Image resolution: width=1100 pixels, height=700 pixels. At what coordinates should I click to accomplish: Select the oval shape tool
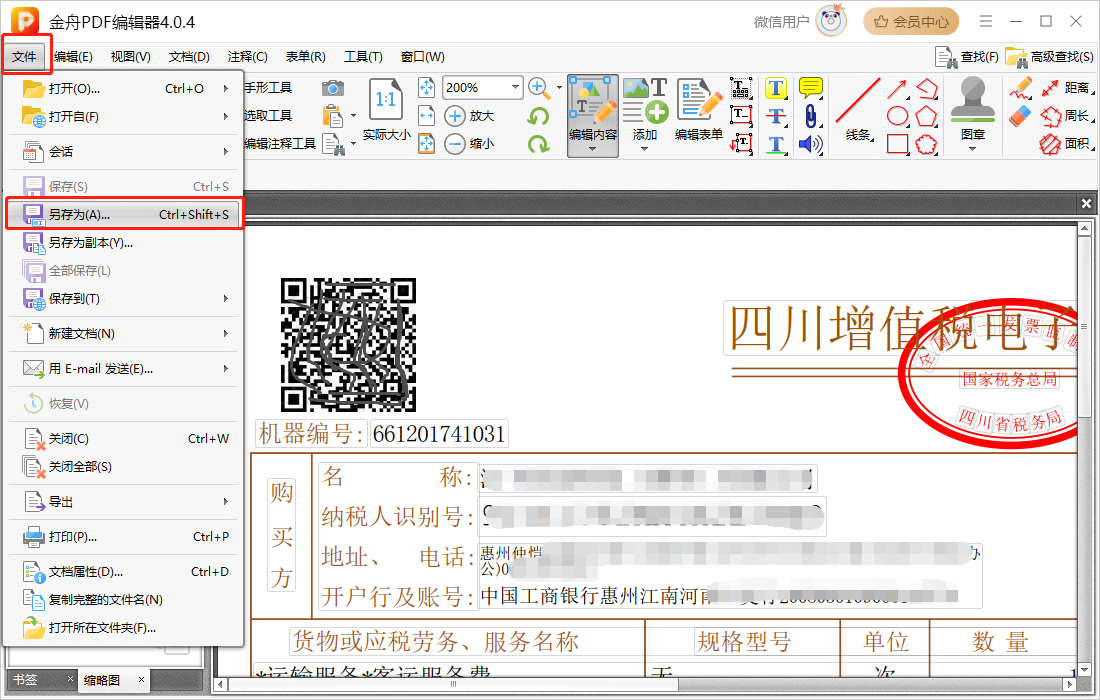[x=897, y=116]
